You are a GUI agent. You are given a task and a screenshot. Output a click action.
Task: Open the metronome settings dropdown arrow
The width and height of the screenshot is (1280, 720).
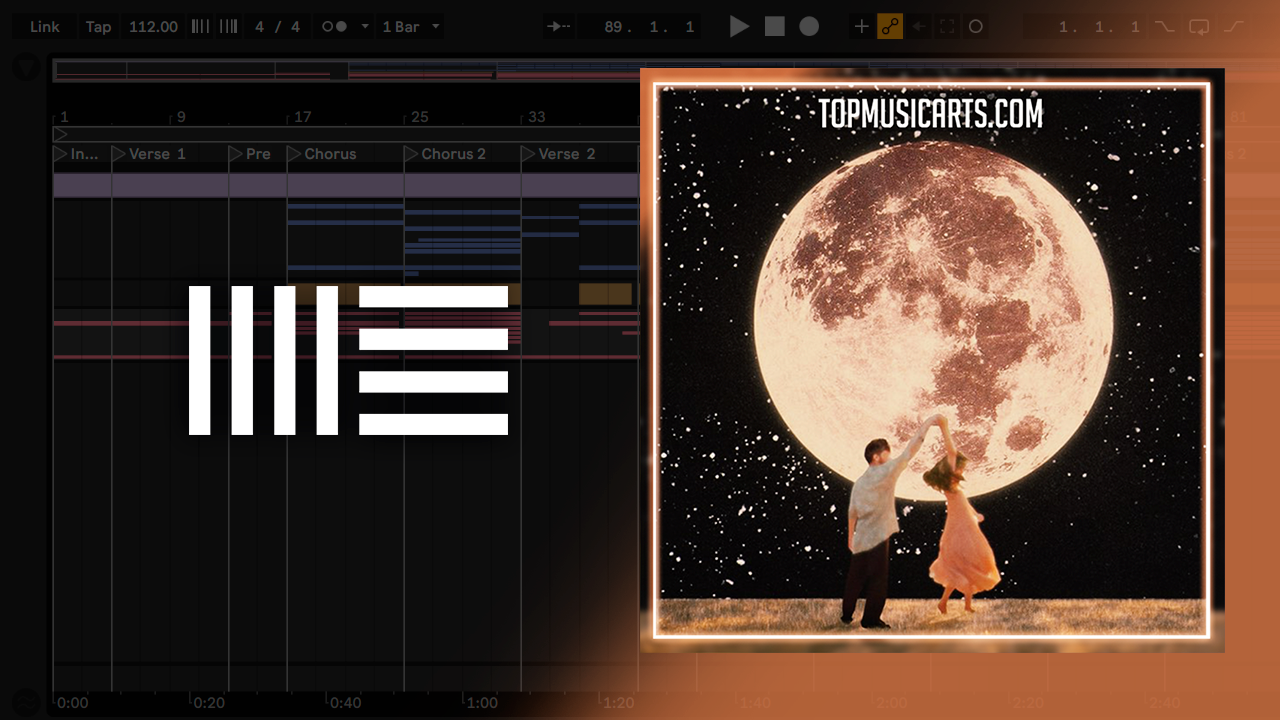(x=365, y=27)
